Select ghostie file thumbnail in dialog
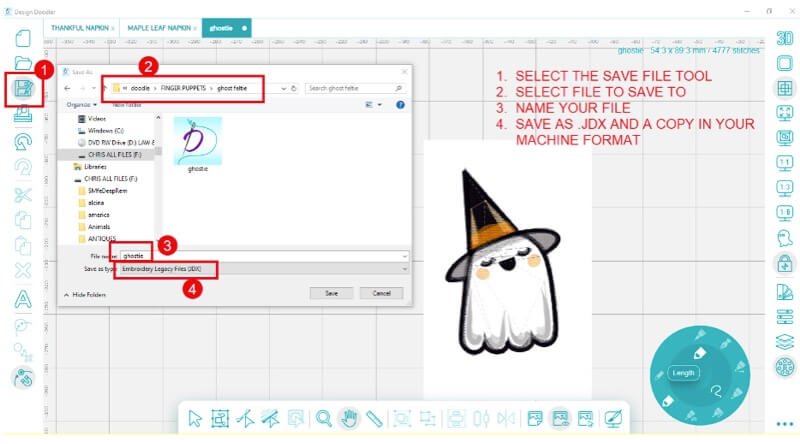 197,145
